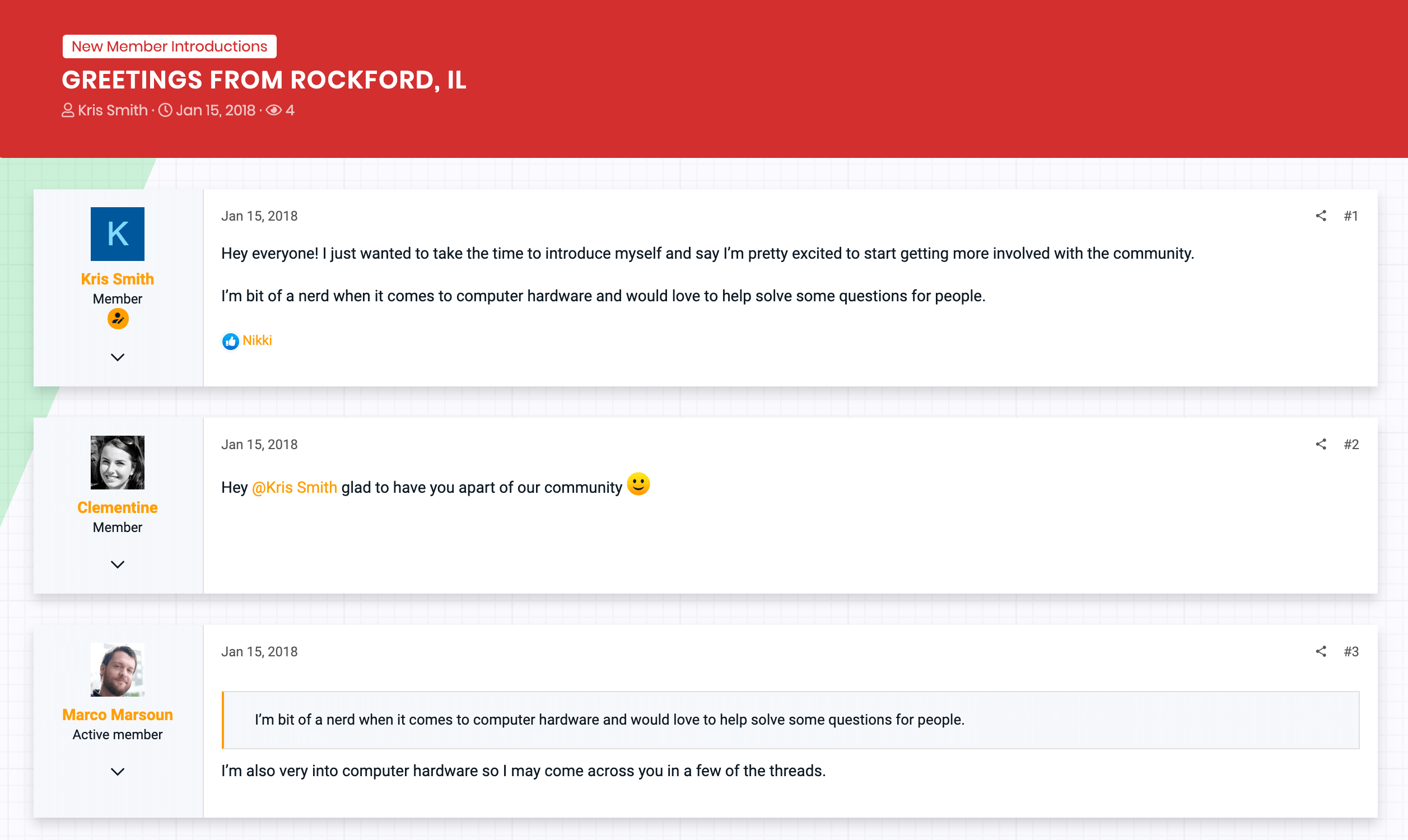Click Marco Marsoun's avatar photo
The width and height of the screenshot is (1408, 840).
coord(118,670)
